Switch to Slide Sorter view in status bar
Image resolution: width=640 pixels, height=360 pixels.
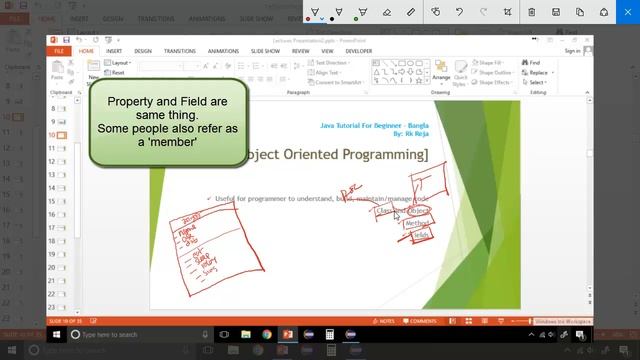click(469, 321)
